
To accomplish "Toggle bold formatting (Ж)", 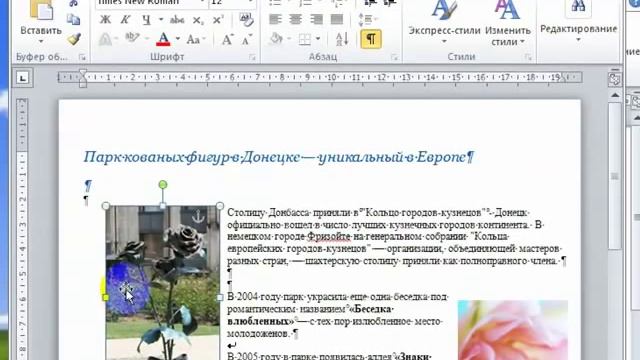I will pos(105,20).
